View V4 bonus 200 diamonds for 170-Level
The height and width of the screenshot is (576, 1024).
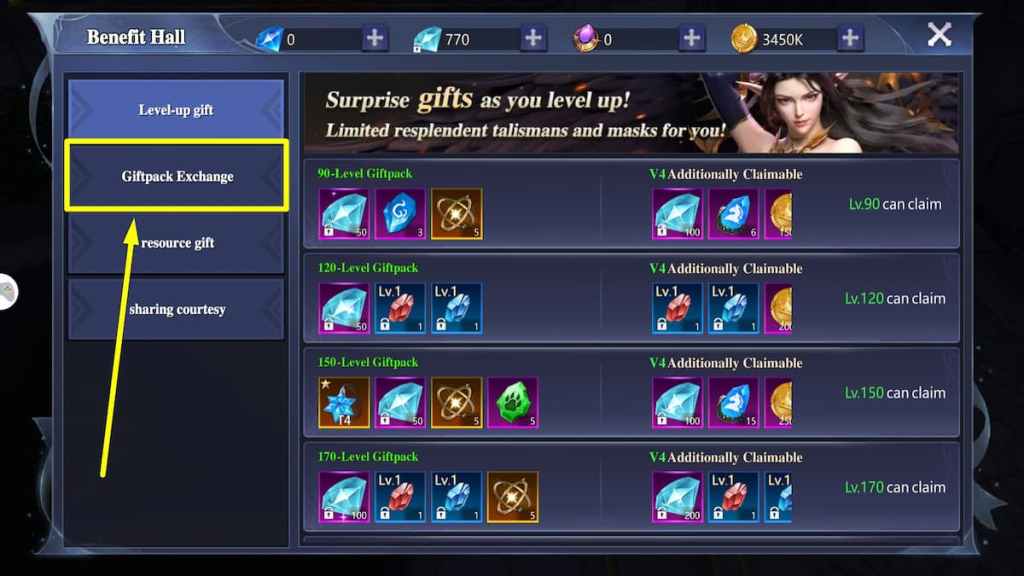677,497
